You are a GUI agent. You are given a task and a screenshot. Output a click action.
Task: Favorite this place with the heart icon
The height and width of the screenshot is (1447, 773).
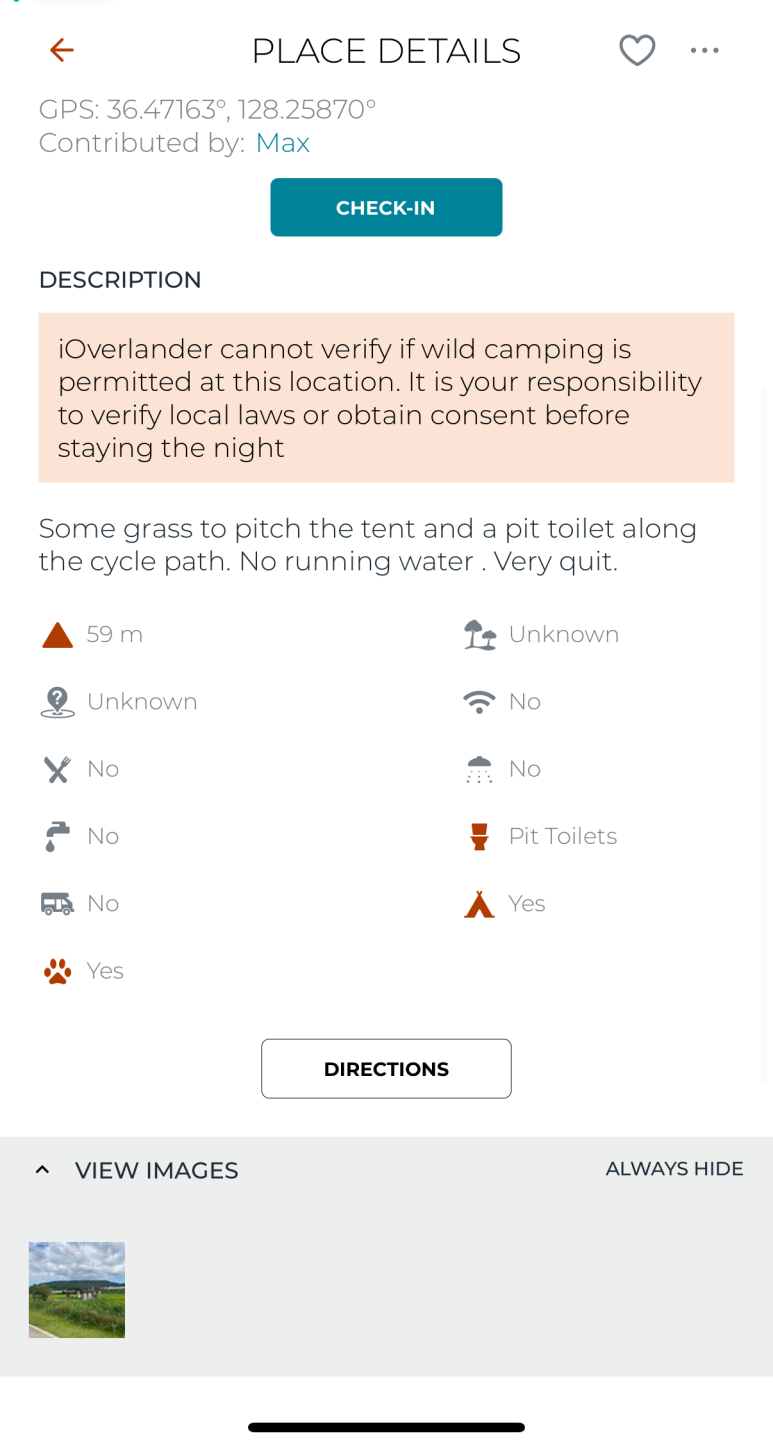click(637, 50)
